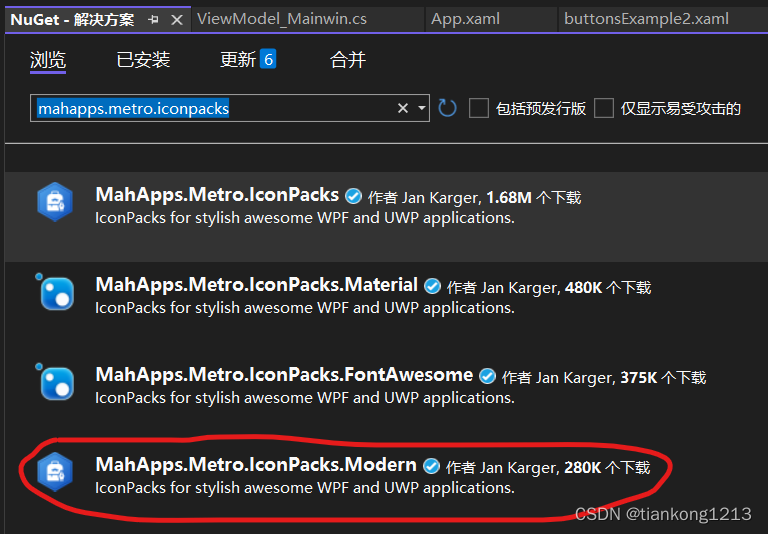768x534 pixels.
Task: Toggle the 仅显示易受攻击的 checkbox
Action: [x=604, y=108]
